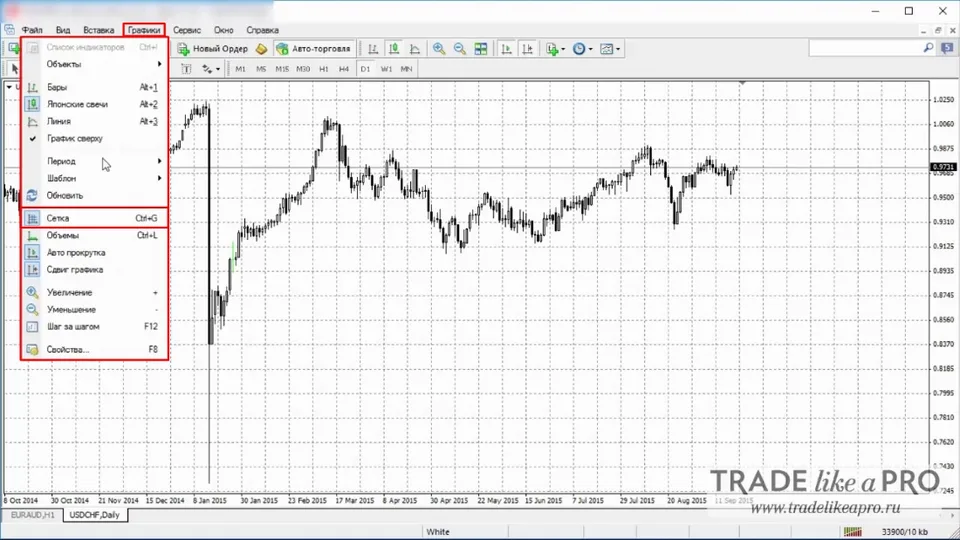960x540 pixels.
Task: Choose Шаг за шагом in menu
Action: pyautogui.click(x=94, y=326)
